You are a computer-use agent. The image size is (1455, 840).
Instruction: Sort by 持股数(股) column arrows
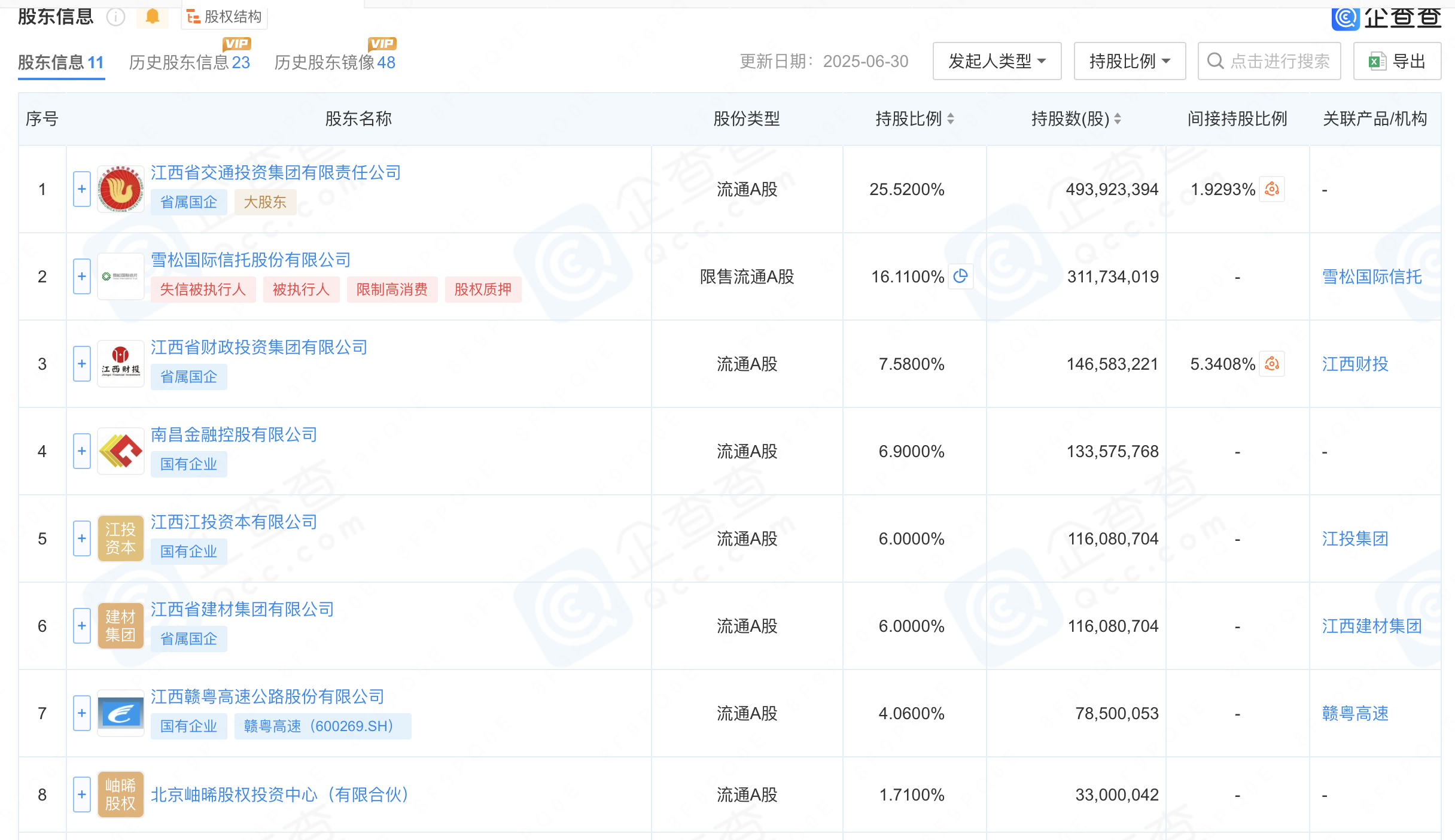tap(1118, 118)
